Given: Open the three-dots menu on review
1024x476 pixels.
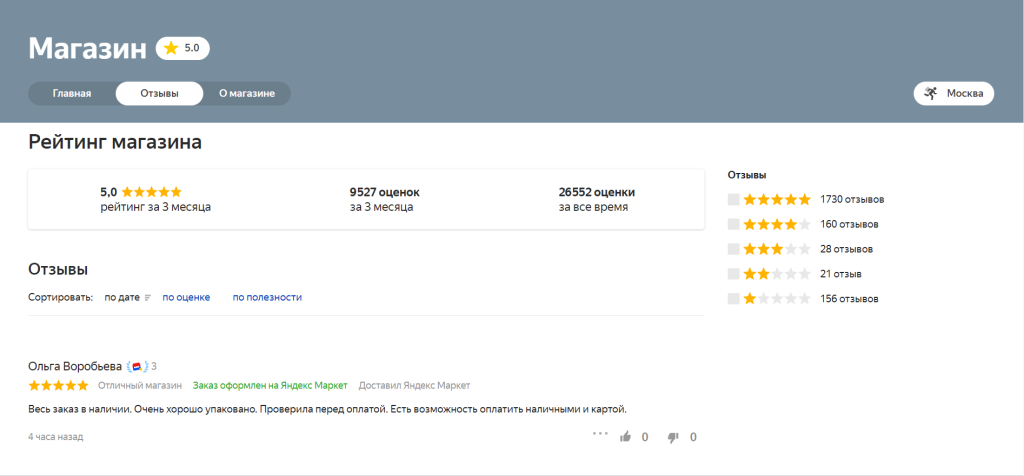Looking at the screenshot, I should pyautogui.click(x=600, y=434).
